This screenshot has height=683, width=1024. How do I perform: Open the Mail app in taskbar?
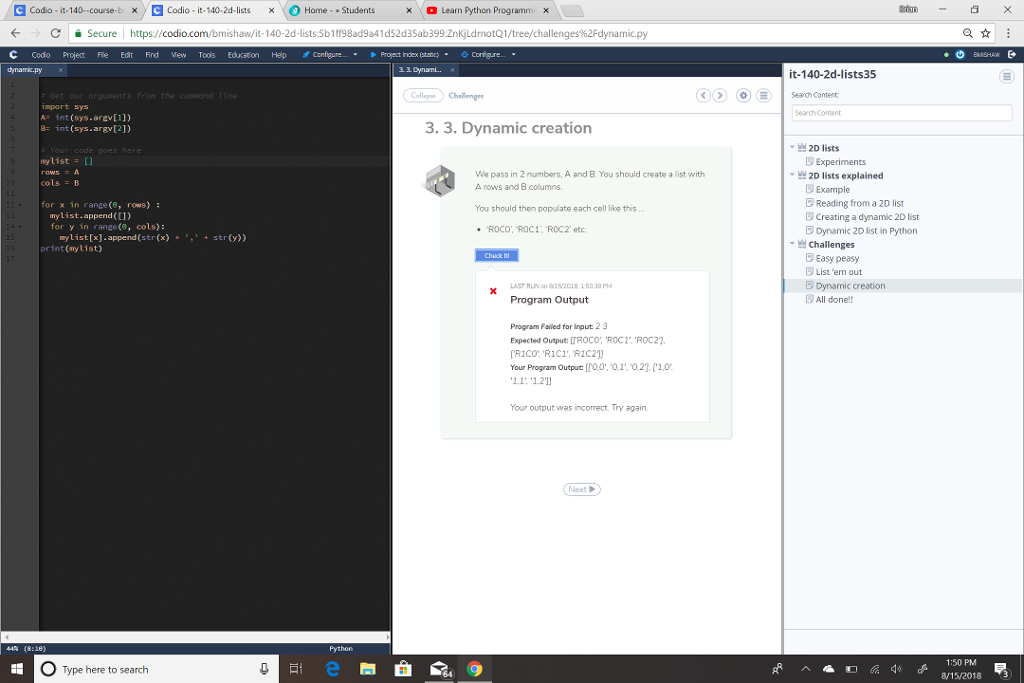(440, 669)
